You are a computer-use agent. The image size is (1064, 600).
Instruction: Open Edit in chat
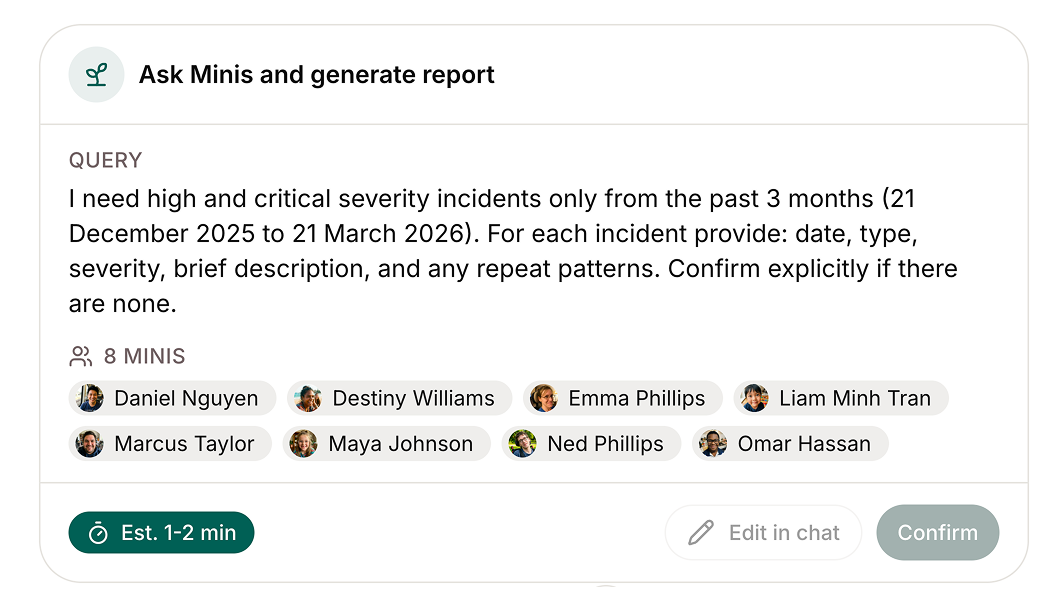point(763,533)
